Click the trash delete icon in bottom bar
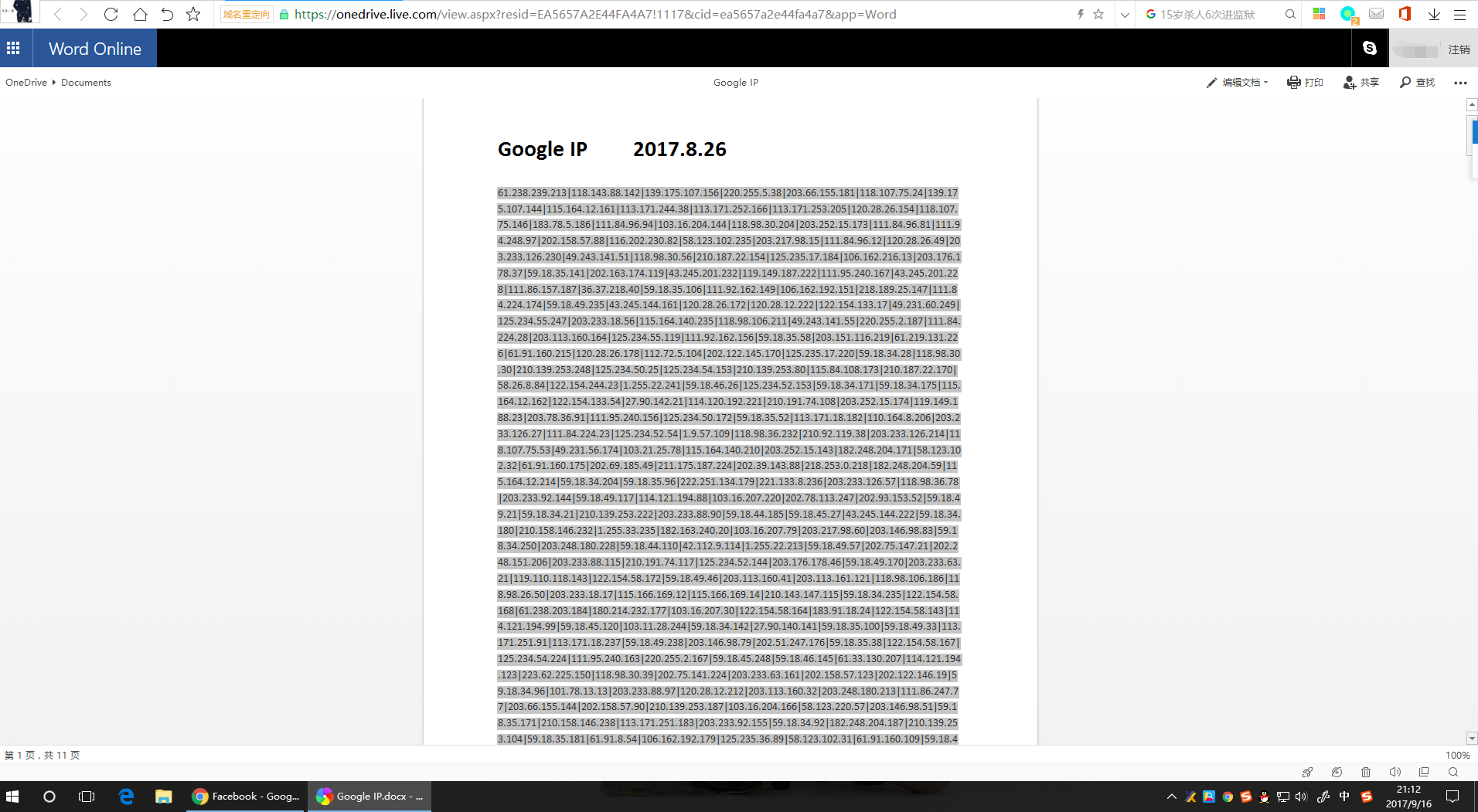Screen dimensions: 1478x812 tap(1366, 772)
